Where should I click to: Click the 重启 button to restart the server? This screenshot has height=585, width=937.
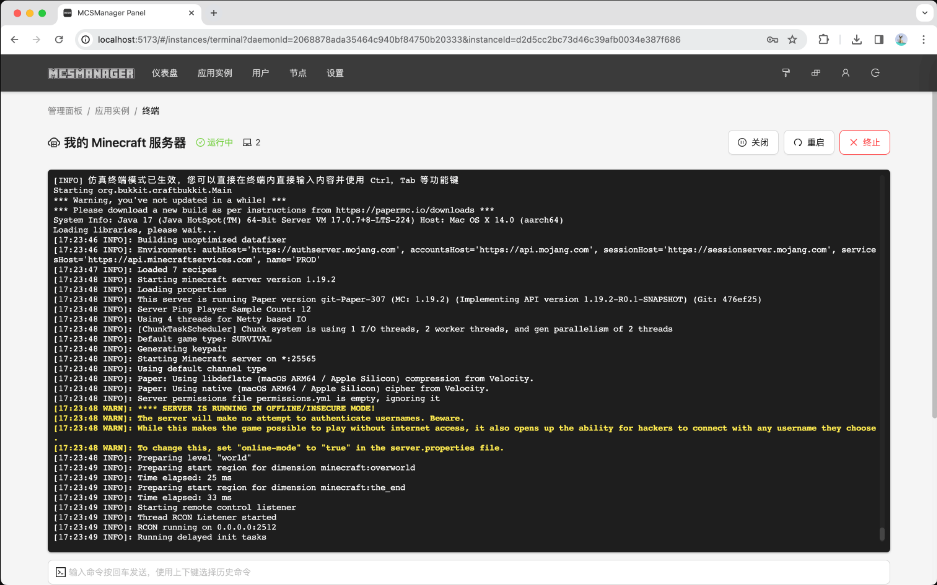tap(808, 142)
